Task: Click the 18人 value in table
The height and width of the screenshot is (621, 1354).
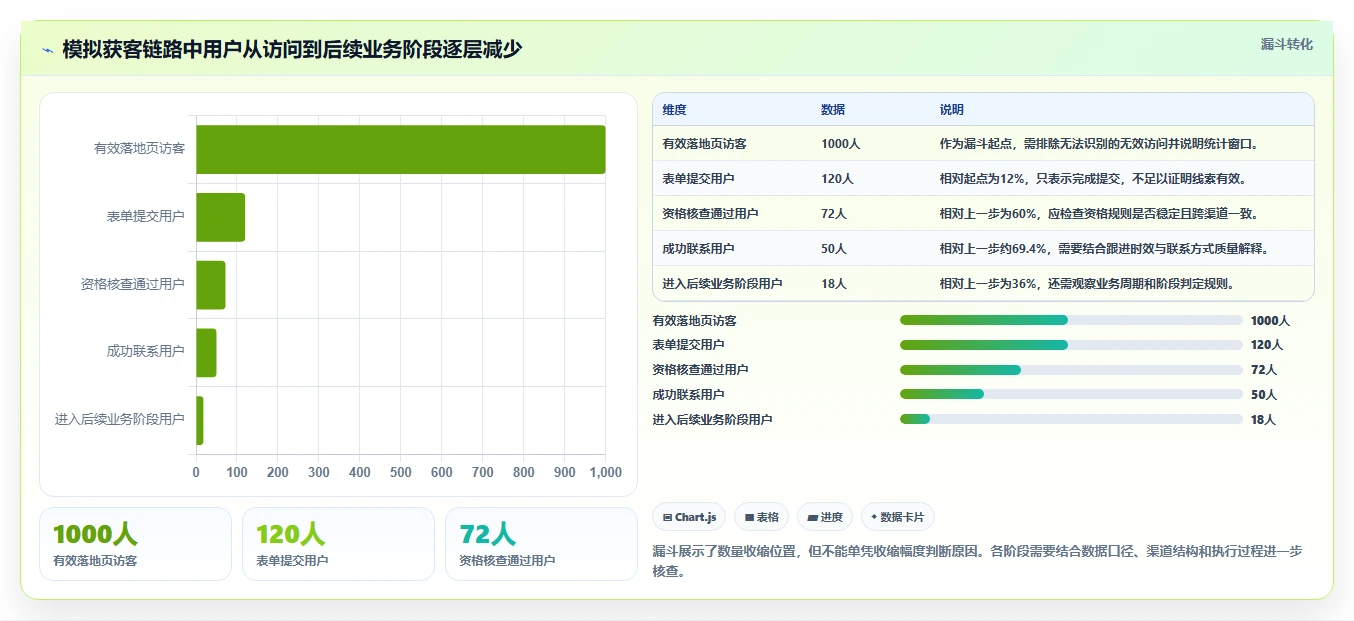Action: pyautogui.click(x=834, y=284)
